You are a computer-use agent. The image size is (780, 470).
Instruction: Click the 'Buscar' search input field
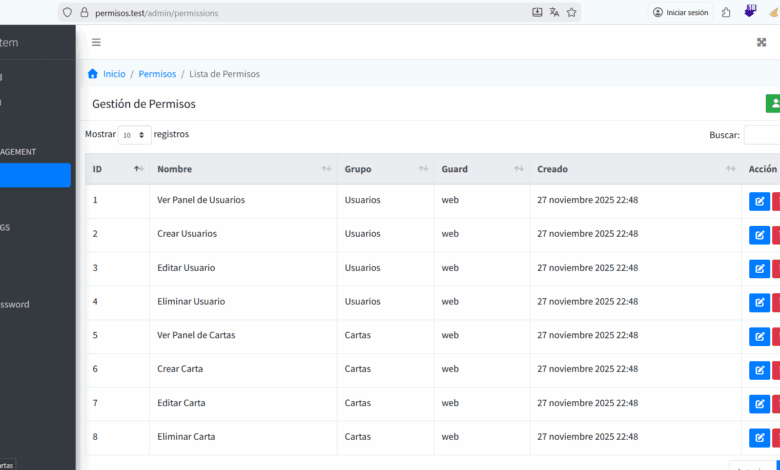coord(762,135)
